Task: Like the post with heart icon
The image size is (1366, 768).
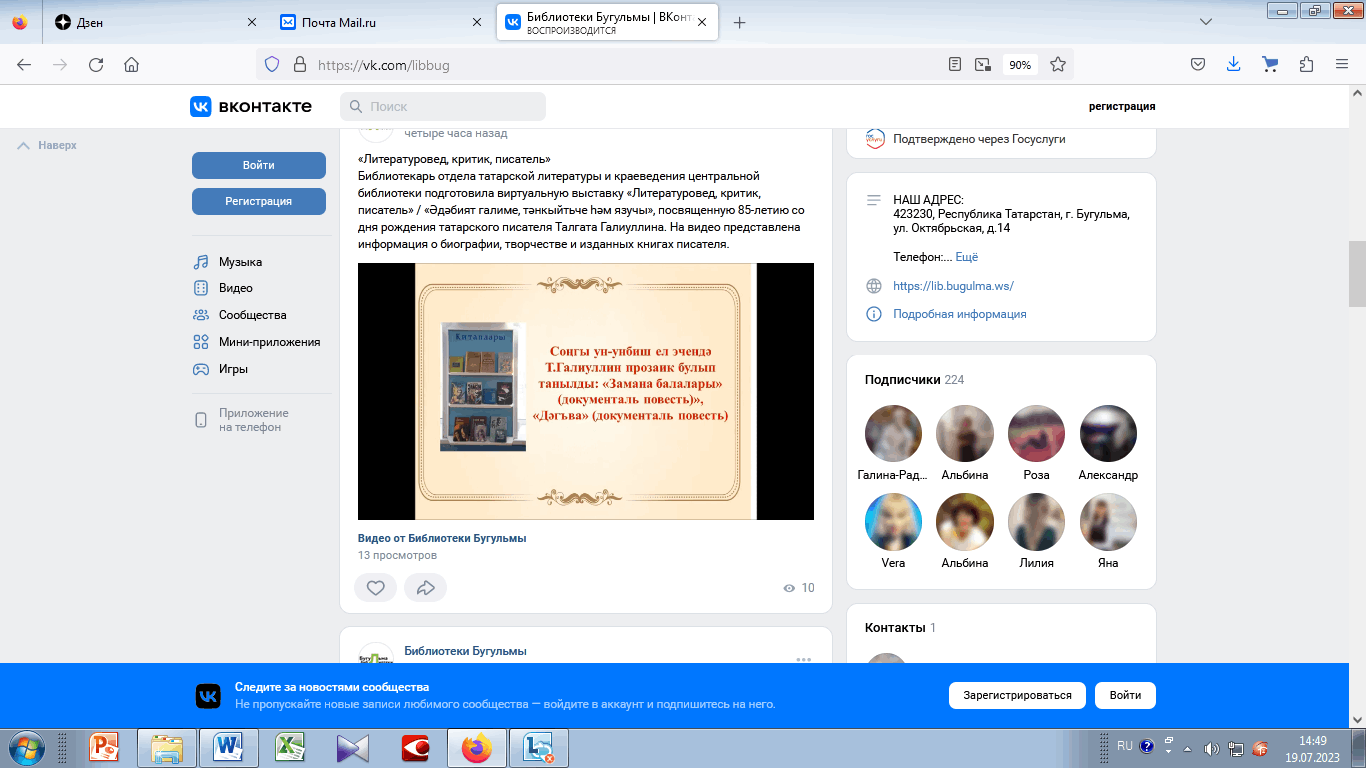Action: (x=376, y=588)
